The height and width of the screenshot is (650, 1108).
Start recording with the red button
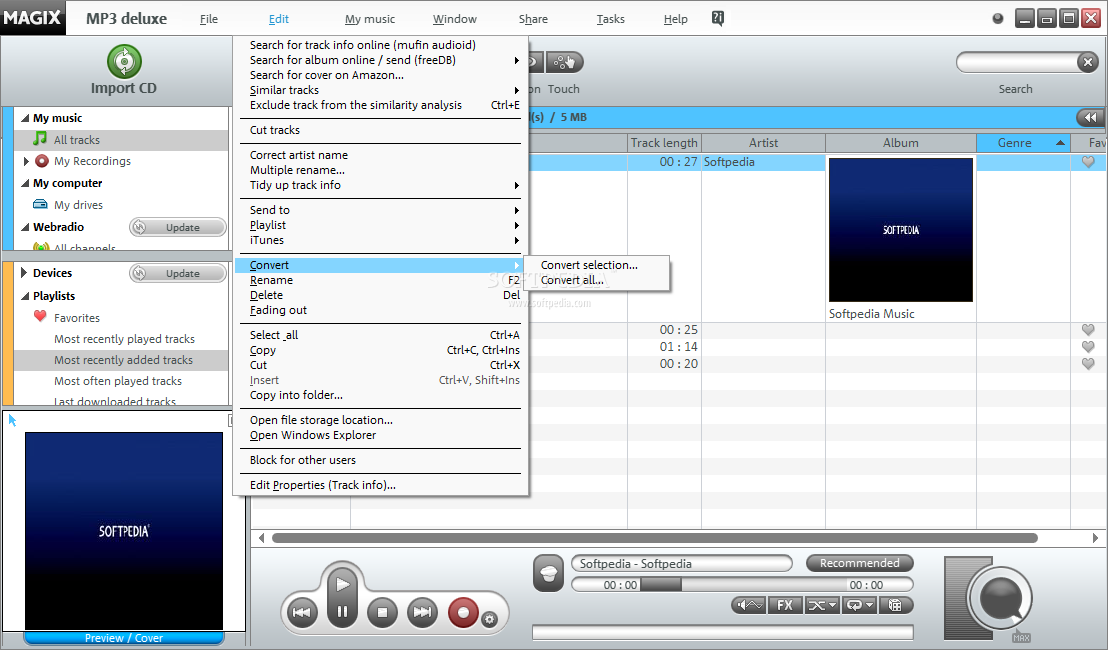tap(464, 612)
